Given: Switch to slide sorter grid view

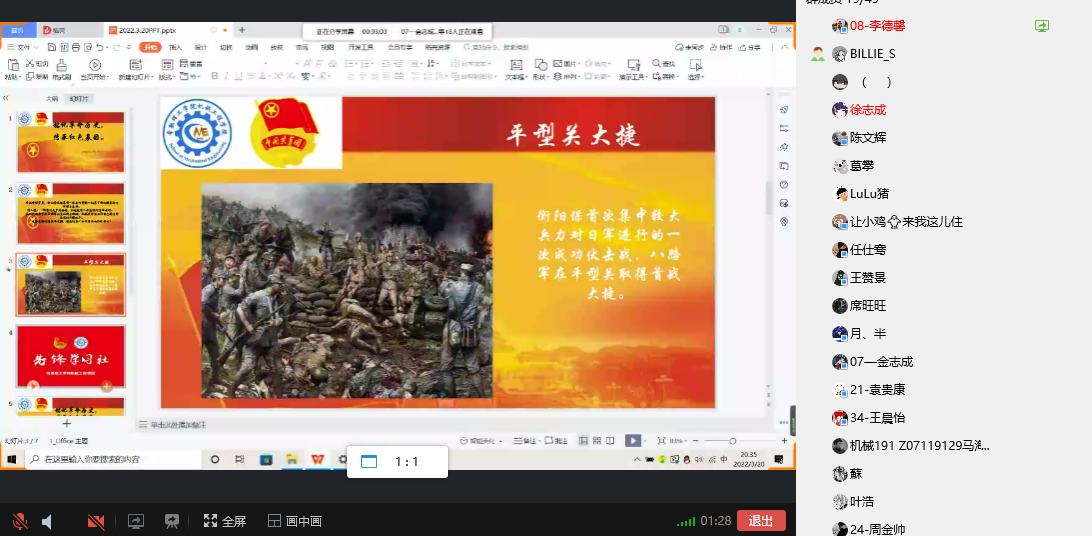Looking at the screenshot, I should click(x=598, y=441).
